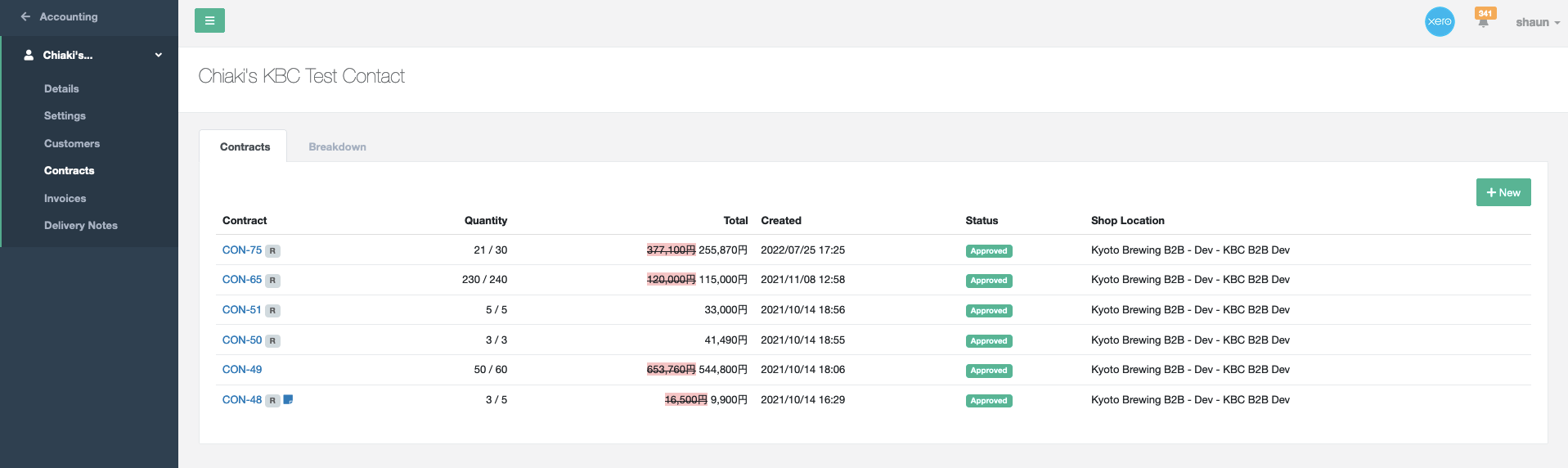The height and width of the screenshot is (468, 1568).
Task: Collapse the Chiaki's... sidebar section chevron
Action: (x=159, y=55)
